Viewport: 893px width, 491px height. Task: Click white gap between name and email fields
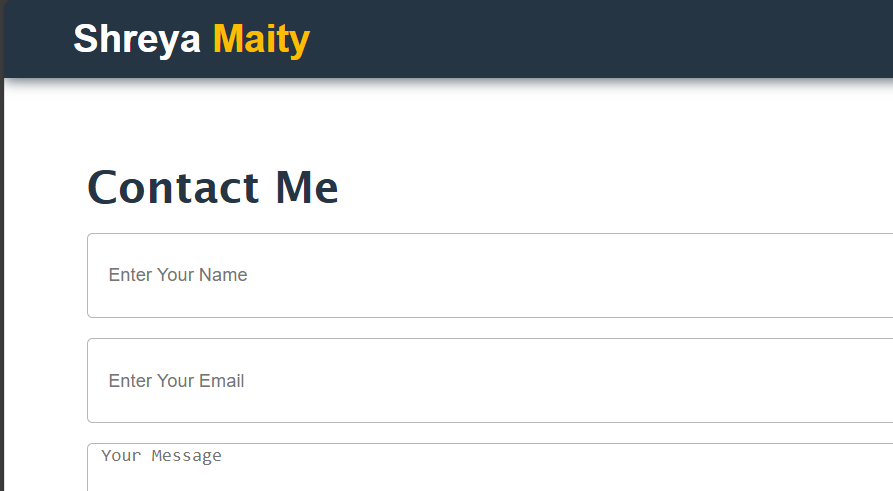(490, 328)
